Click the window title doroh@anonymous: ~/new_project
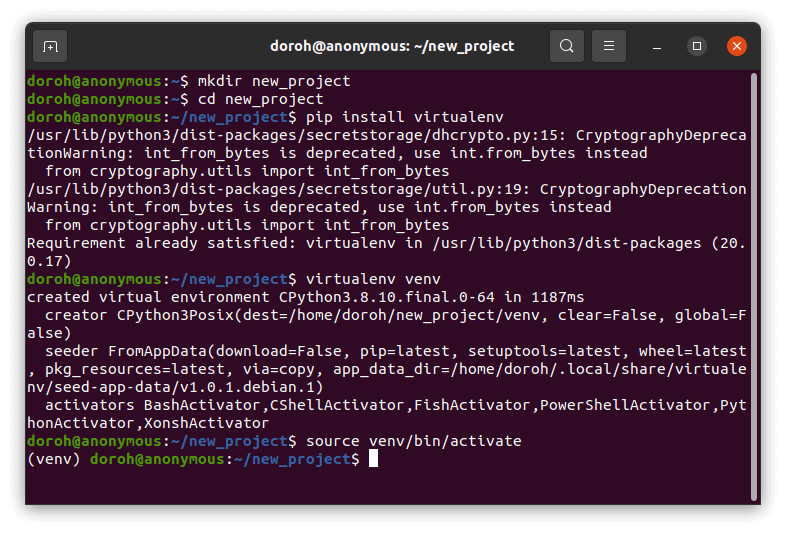The width and height of the screenshot is (786, 533). pos(392,46)
